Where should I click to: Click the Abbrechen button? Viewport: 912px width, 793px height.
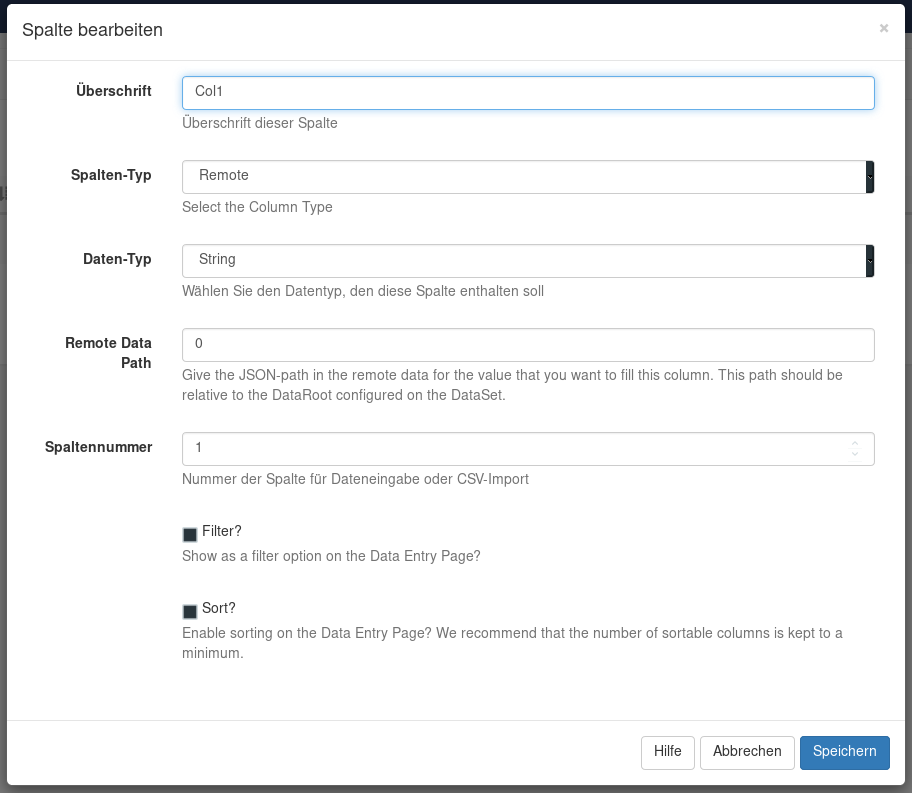tap(747, 752)
